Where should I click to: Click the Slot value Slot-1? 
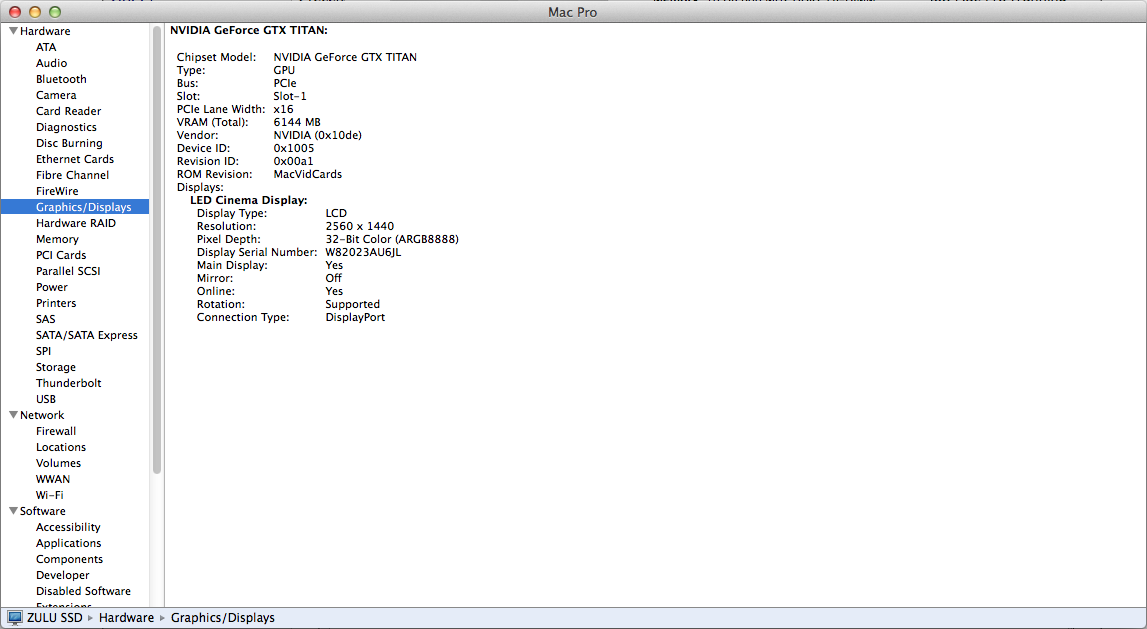coord(290,96)
